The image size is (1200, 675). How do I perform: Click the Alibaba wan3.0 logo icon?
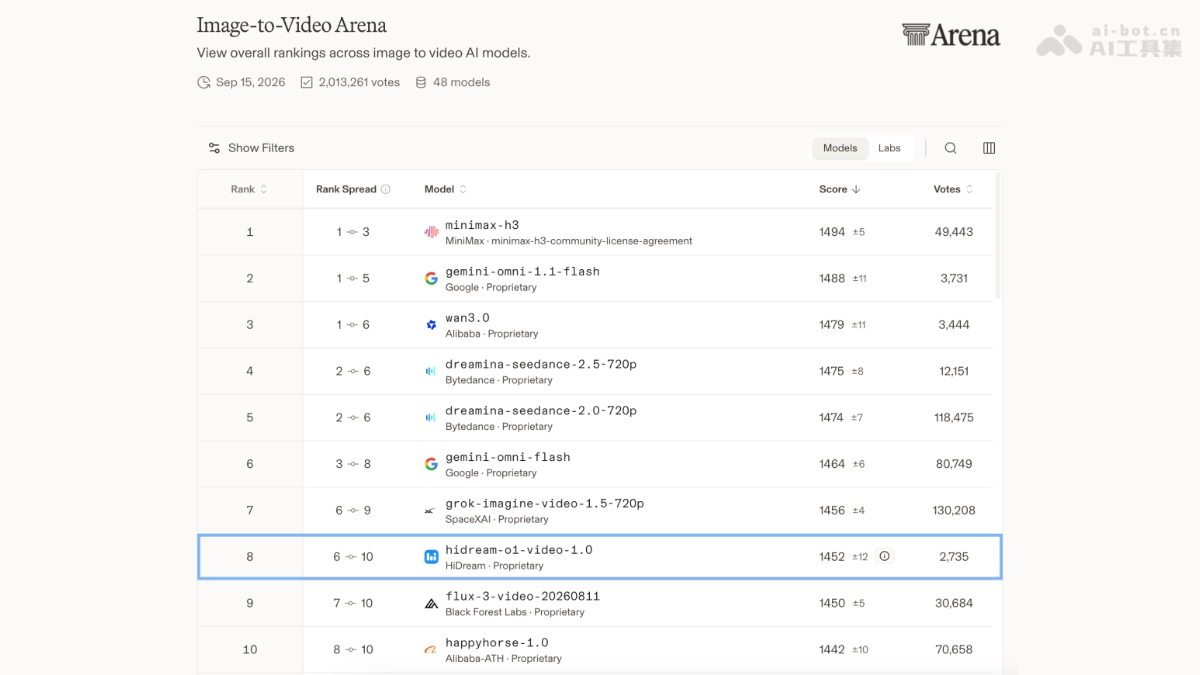click(431, 325)
